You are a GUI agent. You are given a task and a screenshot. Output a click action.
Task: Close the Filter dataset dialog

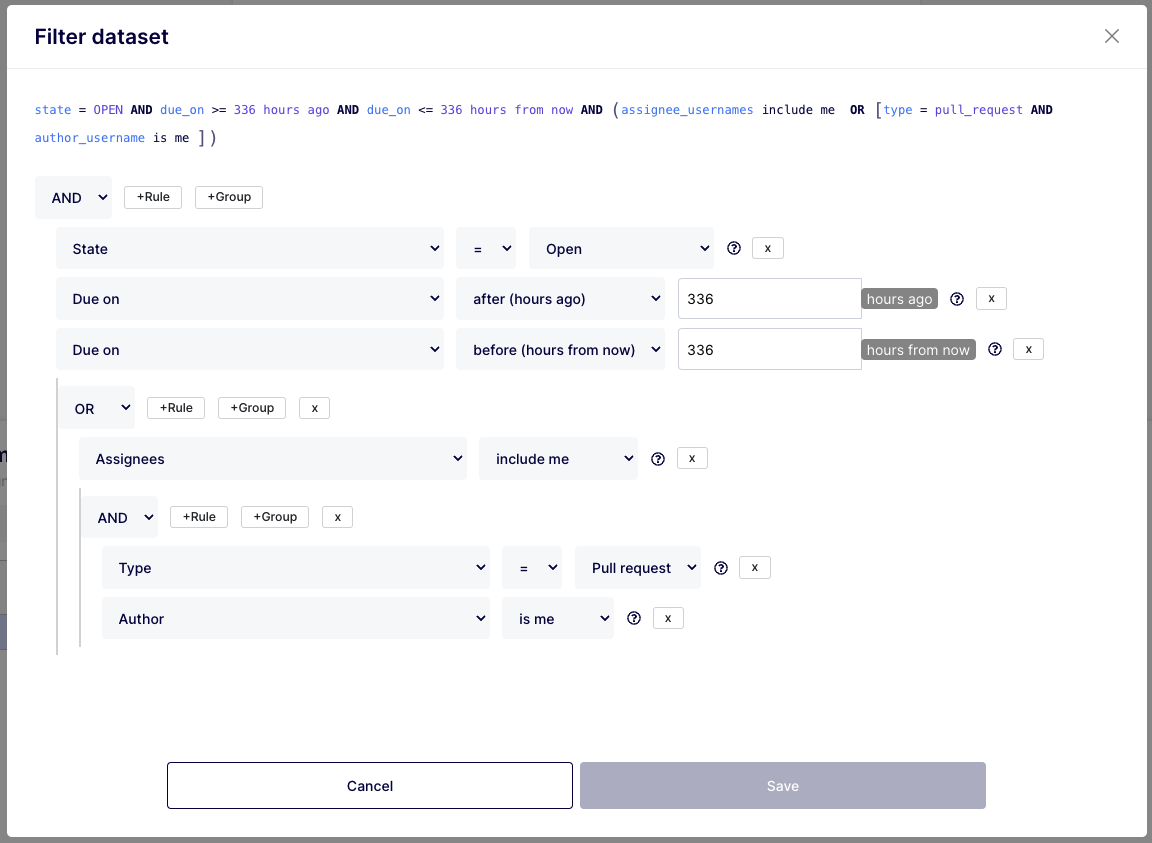1111,37
